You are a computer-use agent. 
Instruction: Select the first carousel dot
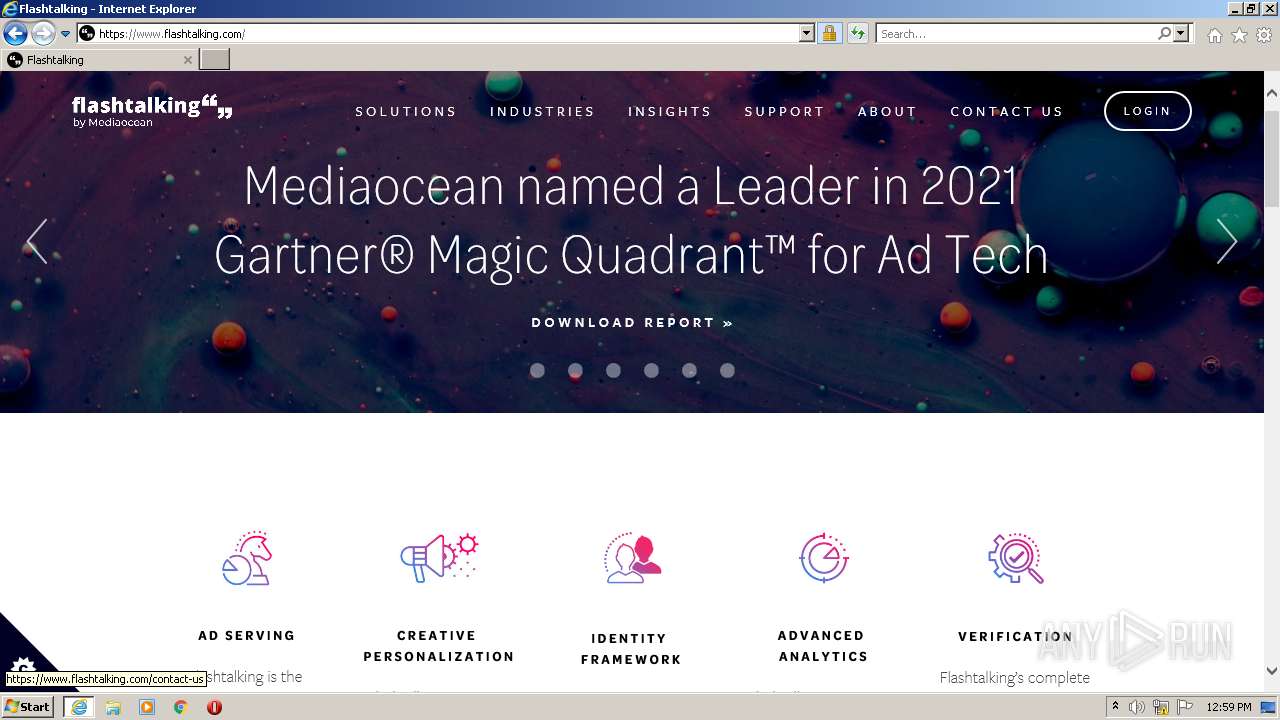[x=537, y=370]
